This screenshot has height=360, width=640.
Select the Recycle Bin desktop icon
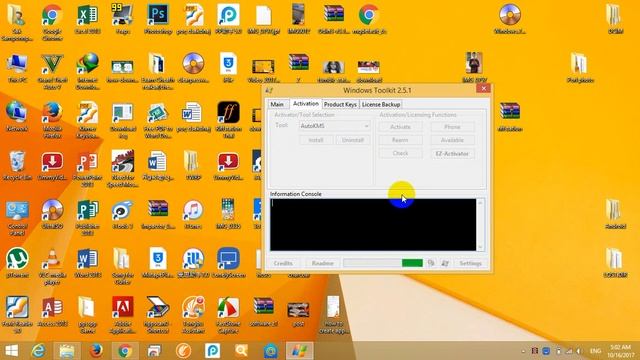(17, 165)
